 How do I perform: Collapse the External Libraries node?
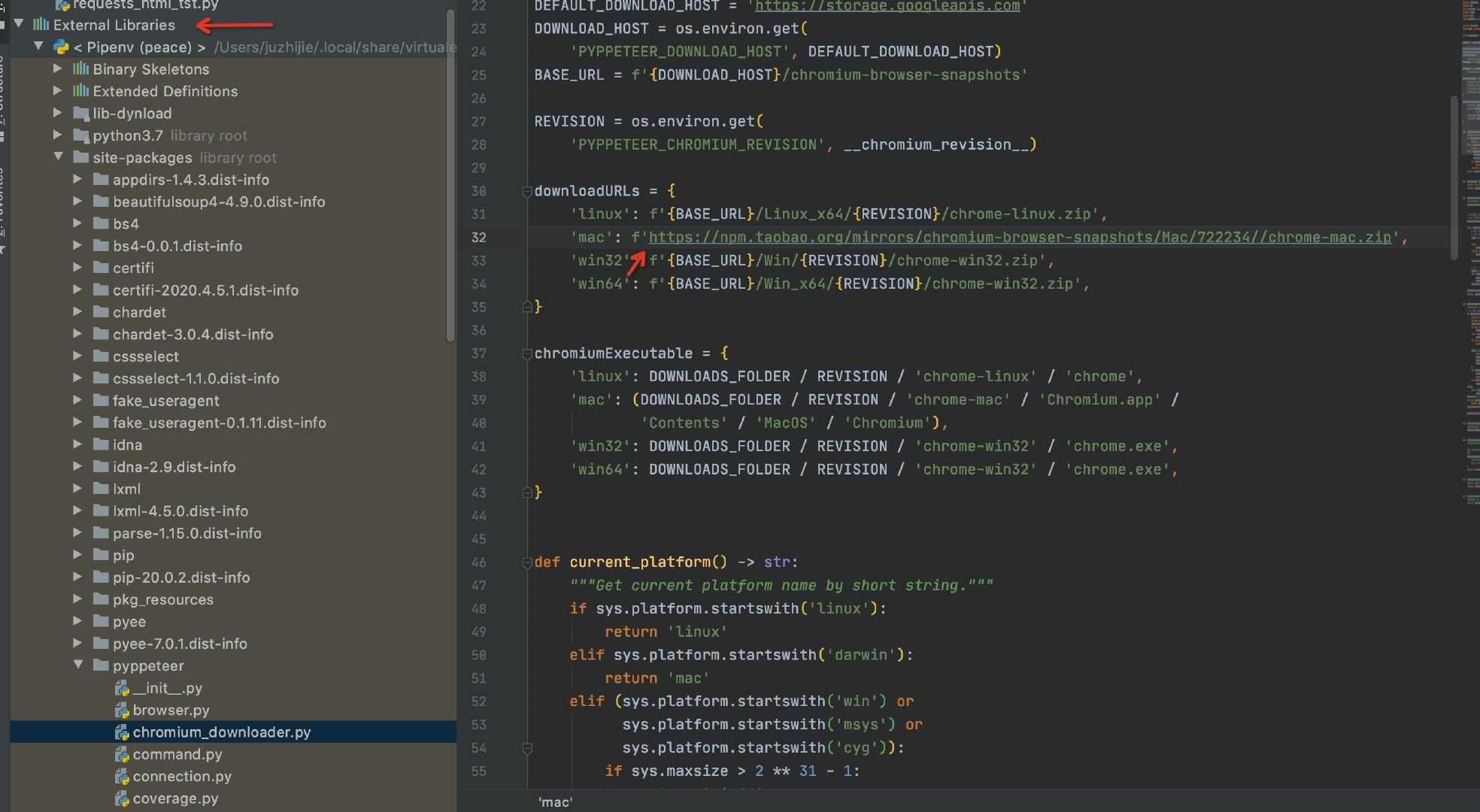point(19,25)
